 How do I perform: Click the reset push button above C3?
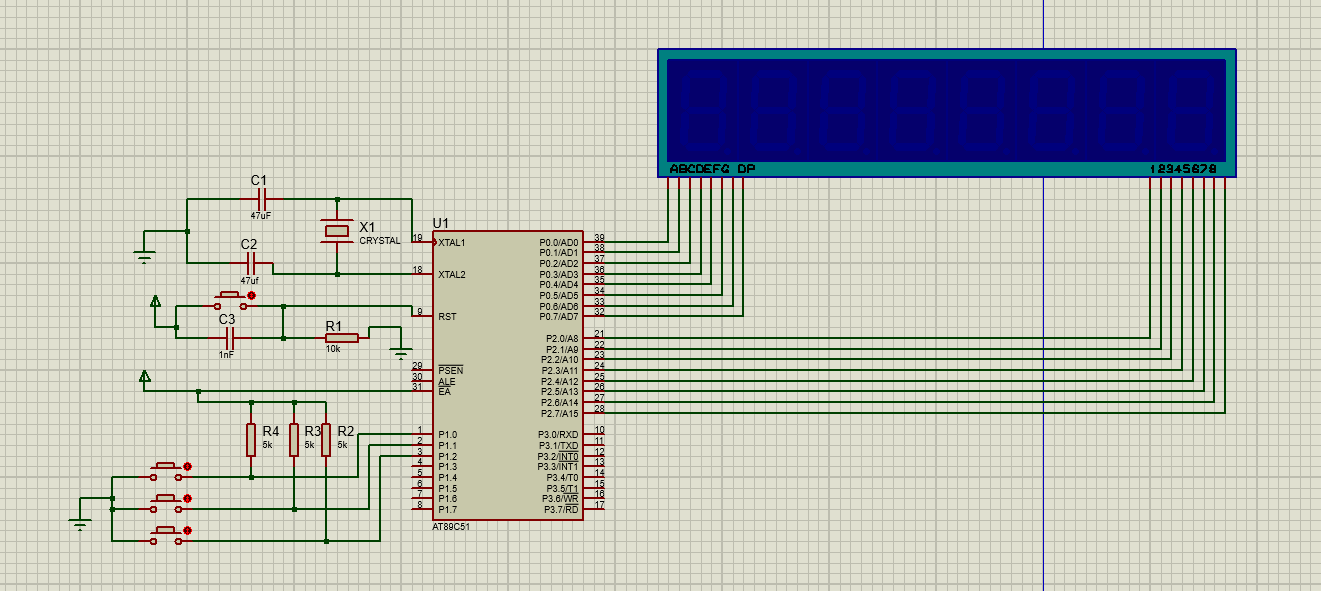231,299
